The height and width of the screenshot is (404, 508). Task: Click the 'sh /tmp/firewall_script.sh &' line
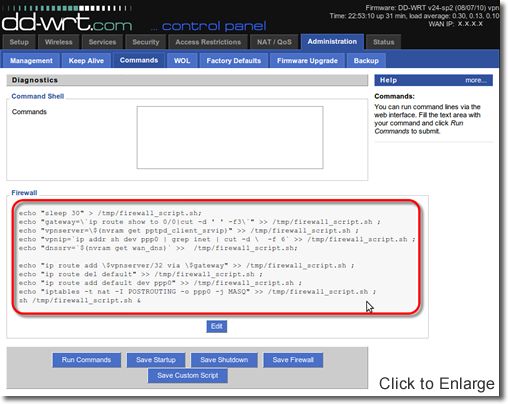point(80,300)
